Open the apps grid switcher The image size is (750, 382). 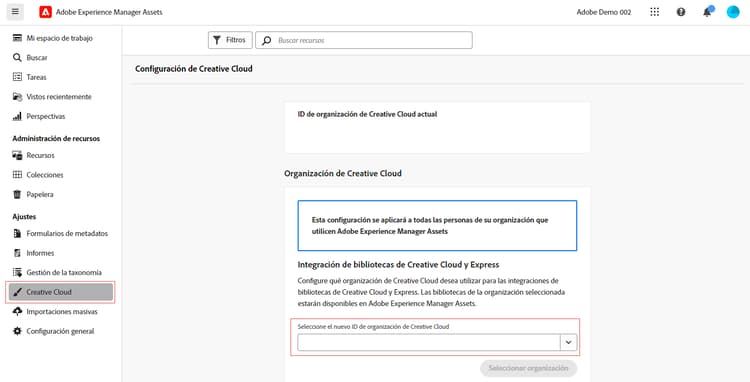click(x=655, y=12)
